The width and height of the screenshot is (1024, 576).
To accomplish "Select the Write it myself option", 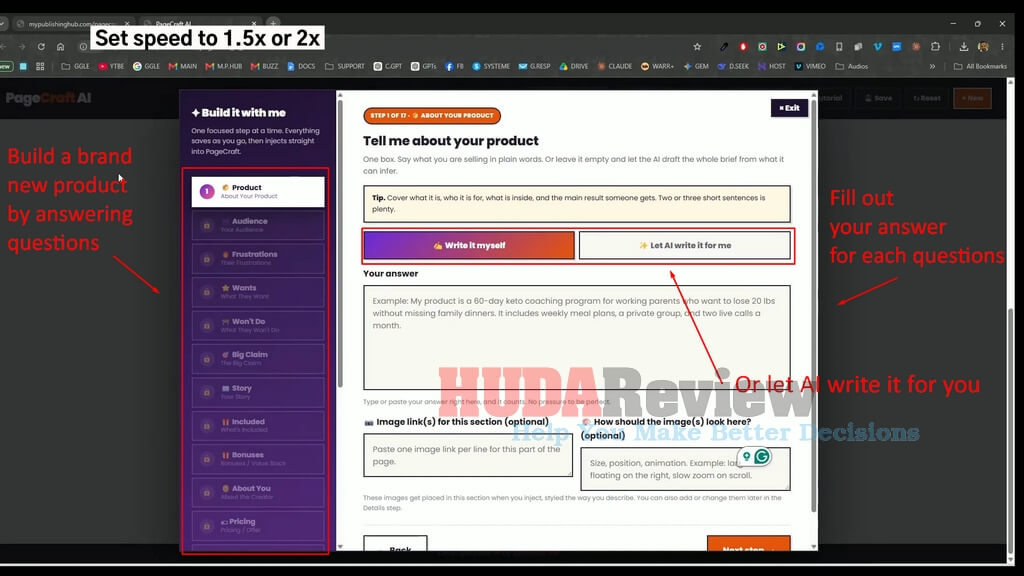I will pyautogui.click(x=469, y=246).
